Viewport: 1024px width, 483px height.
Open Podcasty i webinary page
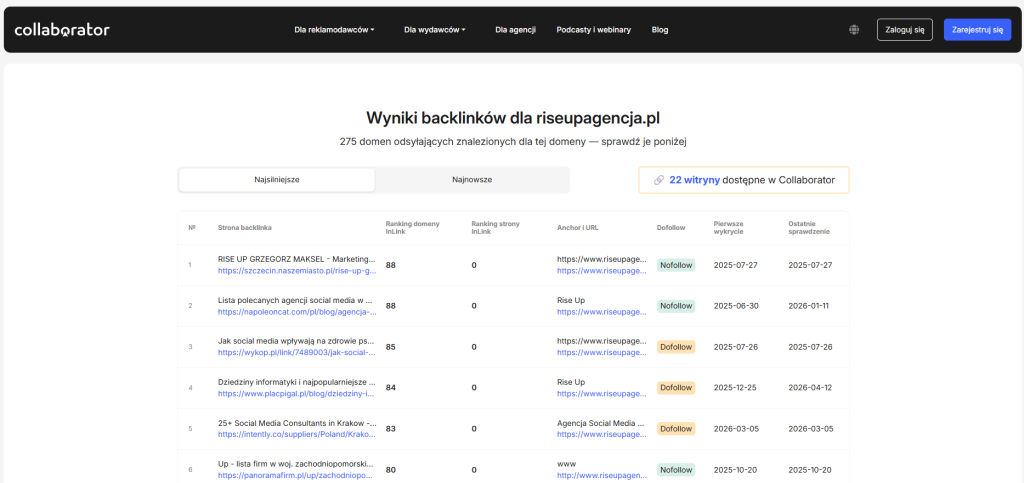pyautogui.click(x=594, y=29)
